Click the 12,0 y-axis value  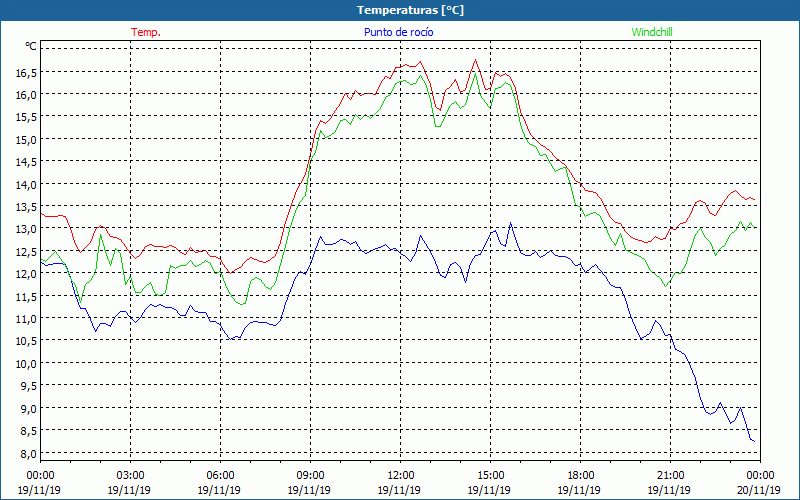[x=27, y=274]
